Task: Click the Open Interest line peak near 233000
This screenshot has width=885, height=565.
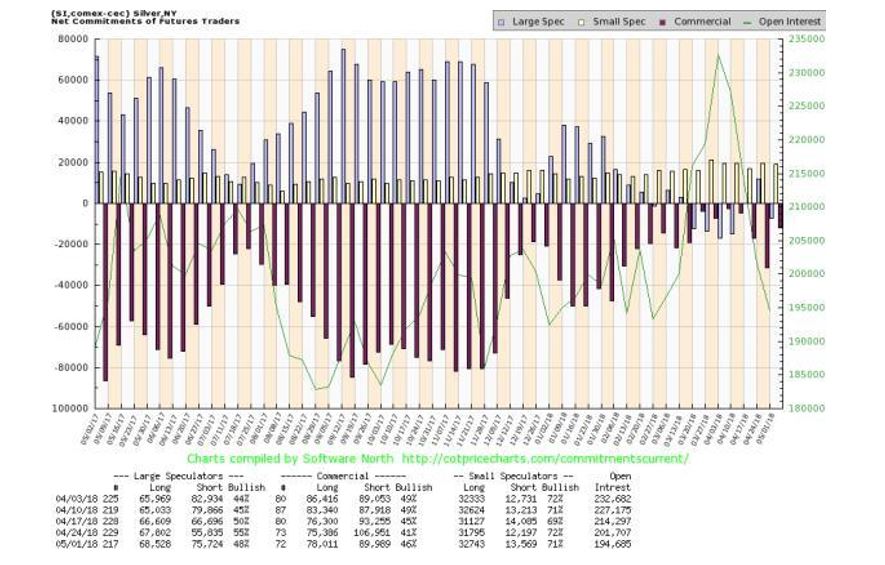Action: click(x=717, y=56)
